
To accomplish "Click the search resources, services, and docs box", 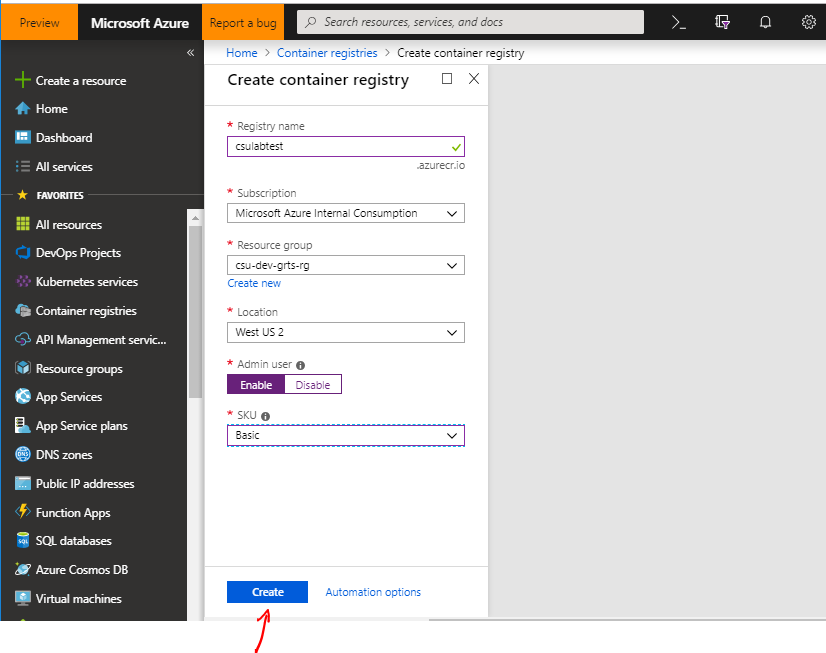I will [470, 22].
